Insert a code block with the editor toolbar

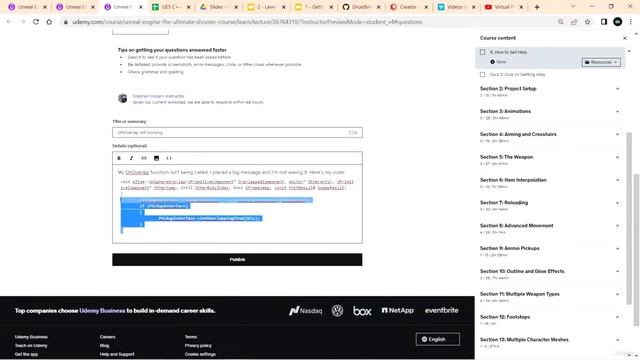pyautogui.click(x=169, y=158)
